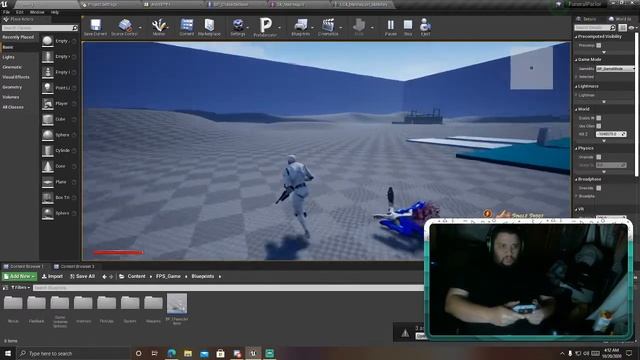
Task: Open the Marketplace toolbar icon
Action: [209, 25]
